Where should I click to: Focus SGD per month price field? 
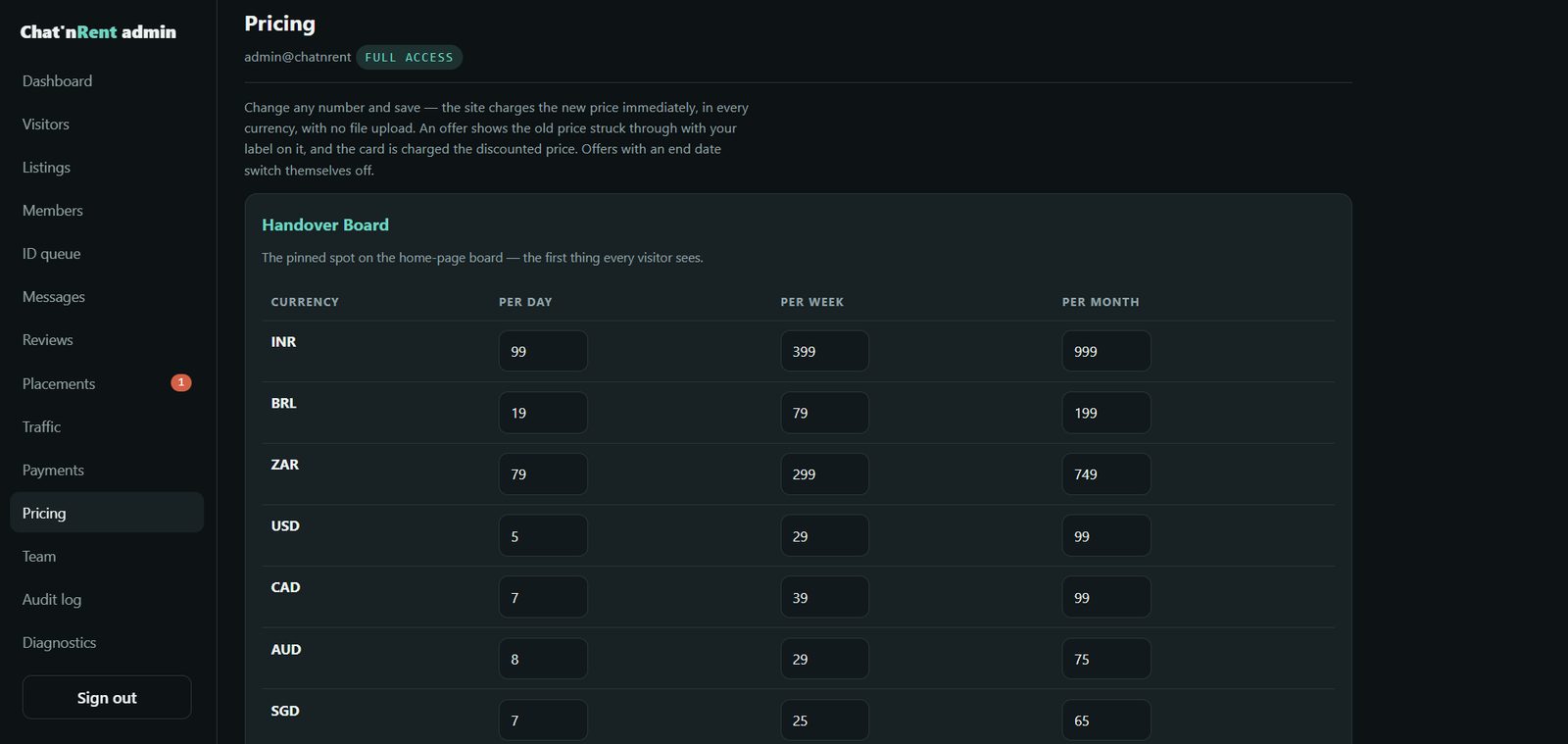coord(1106,720)
